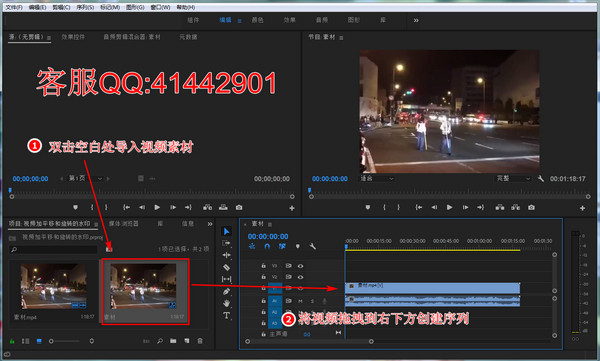Click Insert button in Source monitor

click(207, 207)
